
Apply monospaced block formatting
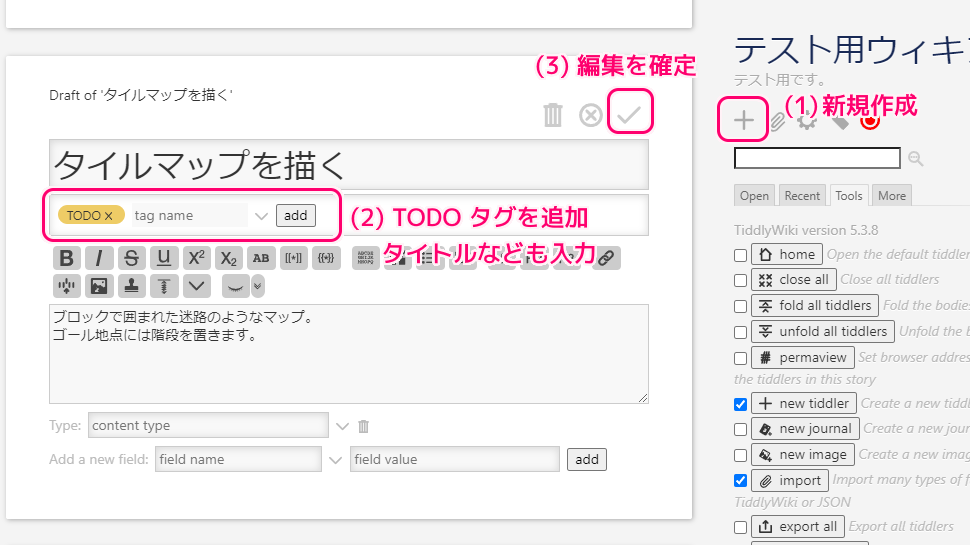366,258
